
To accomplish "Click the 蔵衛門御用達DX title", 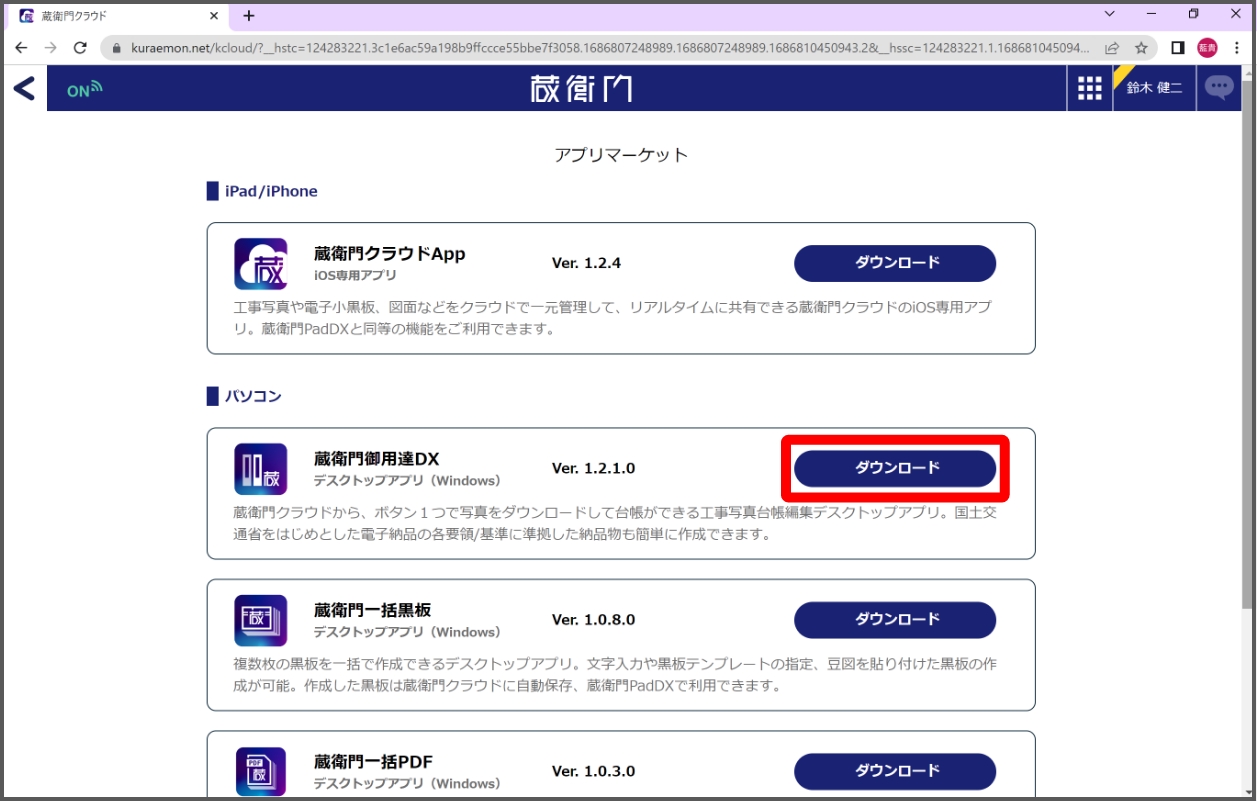I will click(x=377, y=459).
